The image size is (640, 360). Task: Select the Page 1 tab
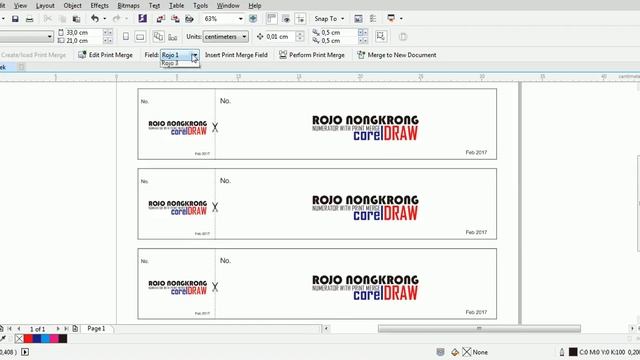coord(96,329)
